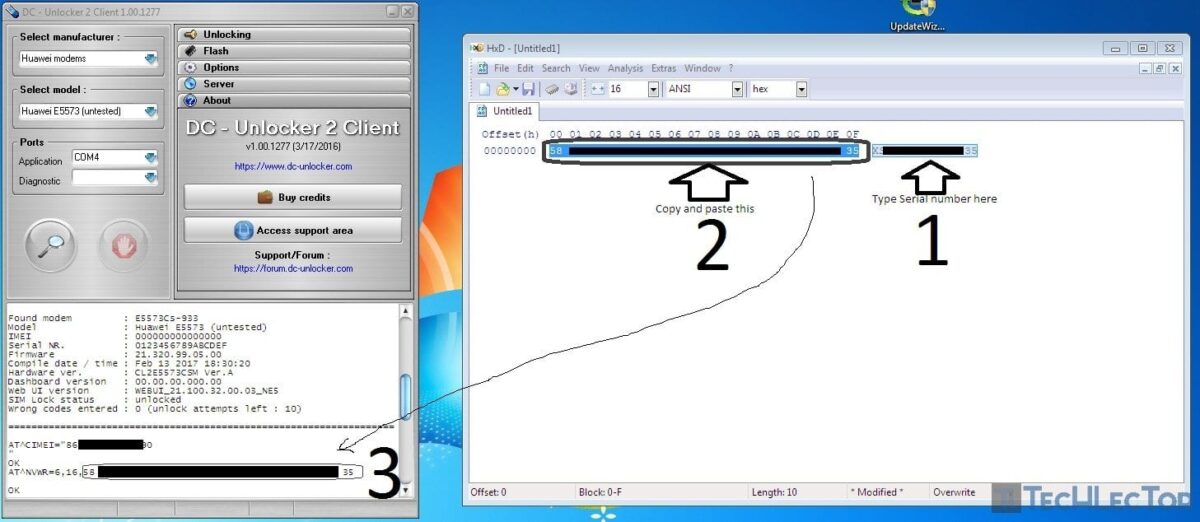Open the View menu in HxD

click(589, 68)
